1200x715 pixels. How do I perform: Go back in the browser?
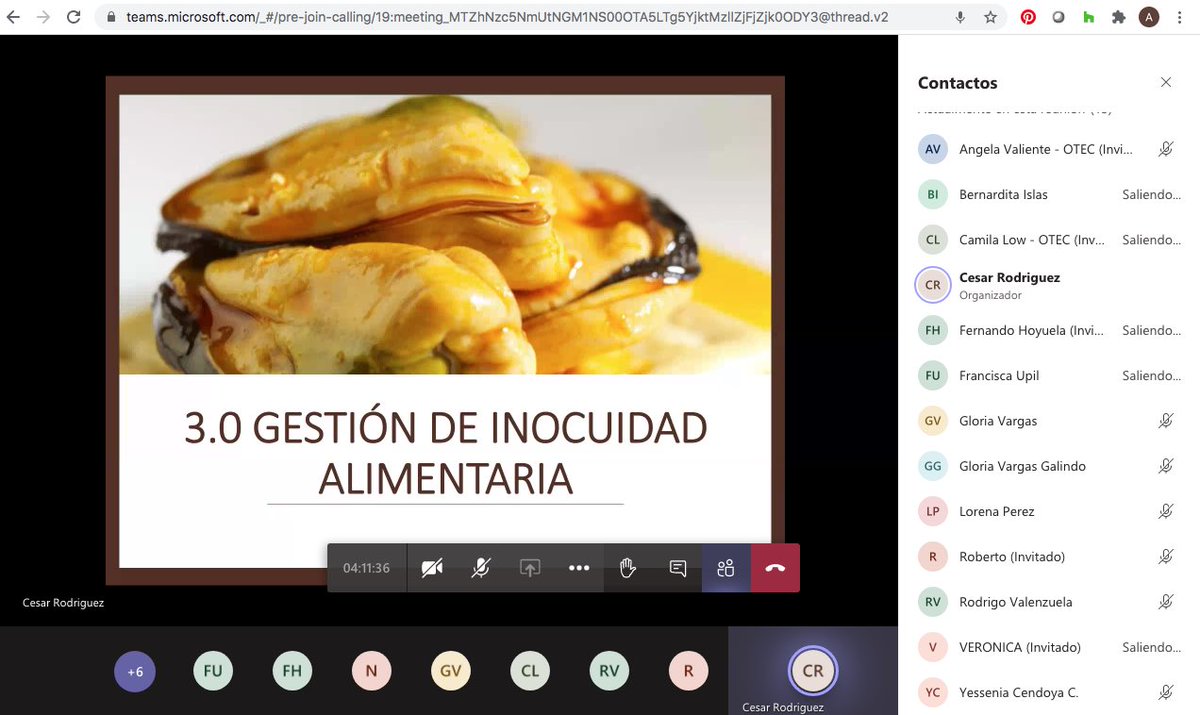[13, 17]
